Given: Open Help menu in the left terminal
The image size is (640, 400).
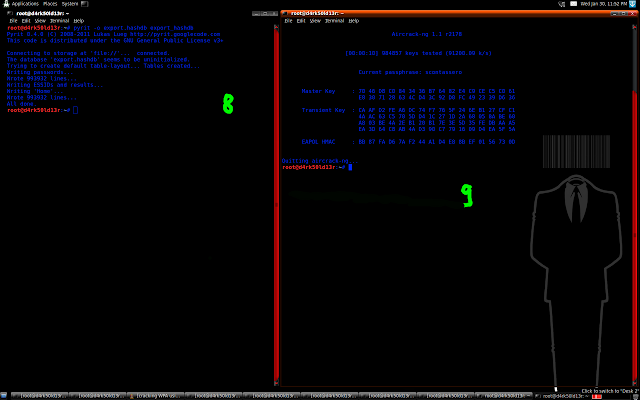Looking at the screenshot, I should [78, 20].
